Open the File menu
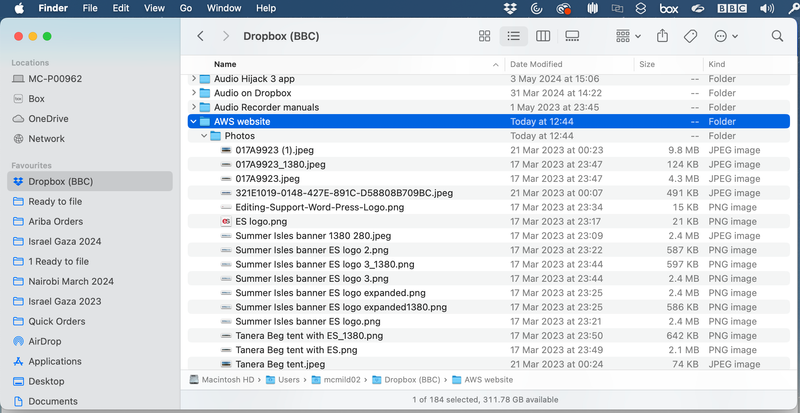Viewport: 800px width, 413px height. tap(90, 8)
